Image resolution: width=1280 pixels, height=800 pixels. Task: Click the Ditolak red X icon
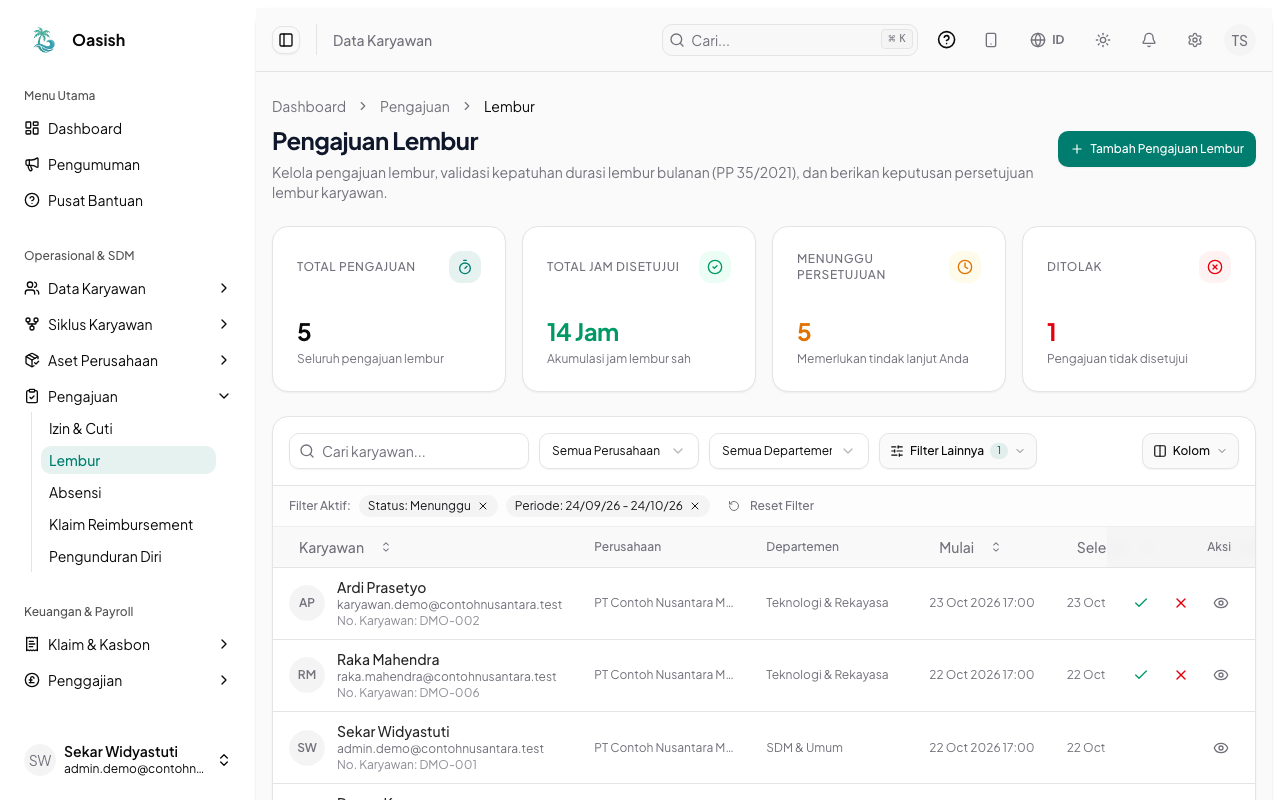tap(1215, 267)
